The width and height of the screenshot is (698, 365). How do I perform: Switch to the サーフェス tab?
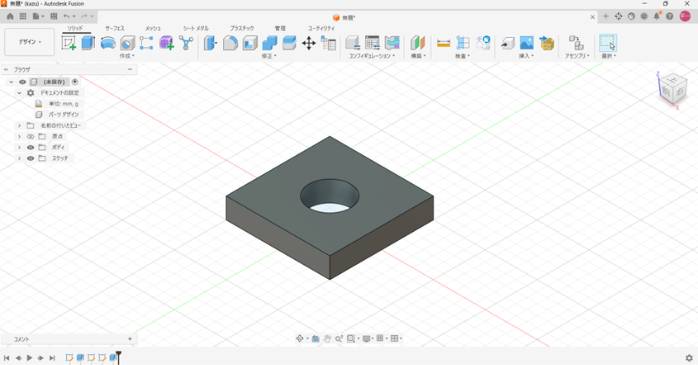tap(114, 28)
